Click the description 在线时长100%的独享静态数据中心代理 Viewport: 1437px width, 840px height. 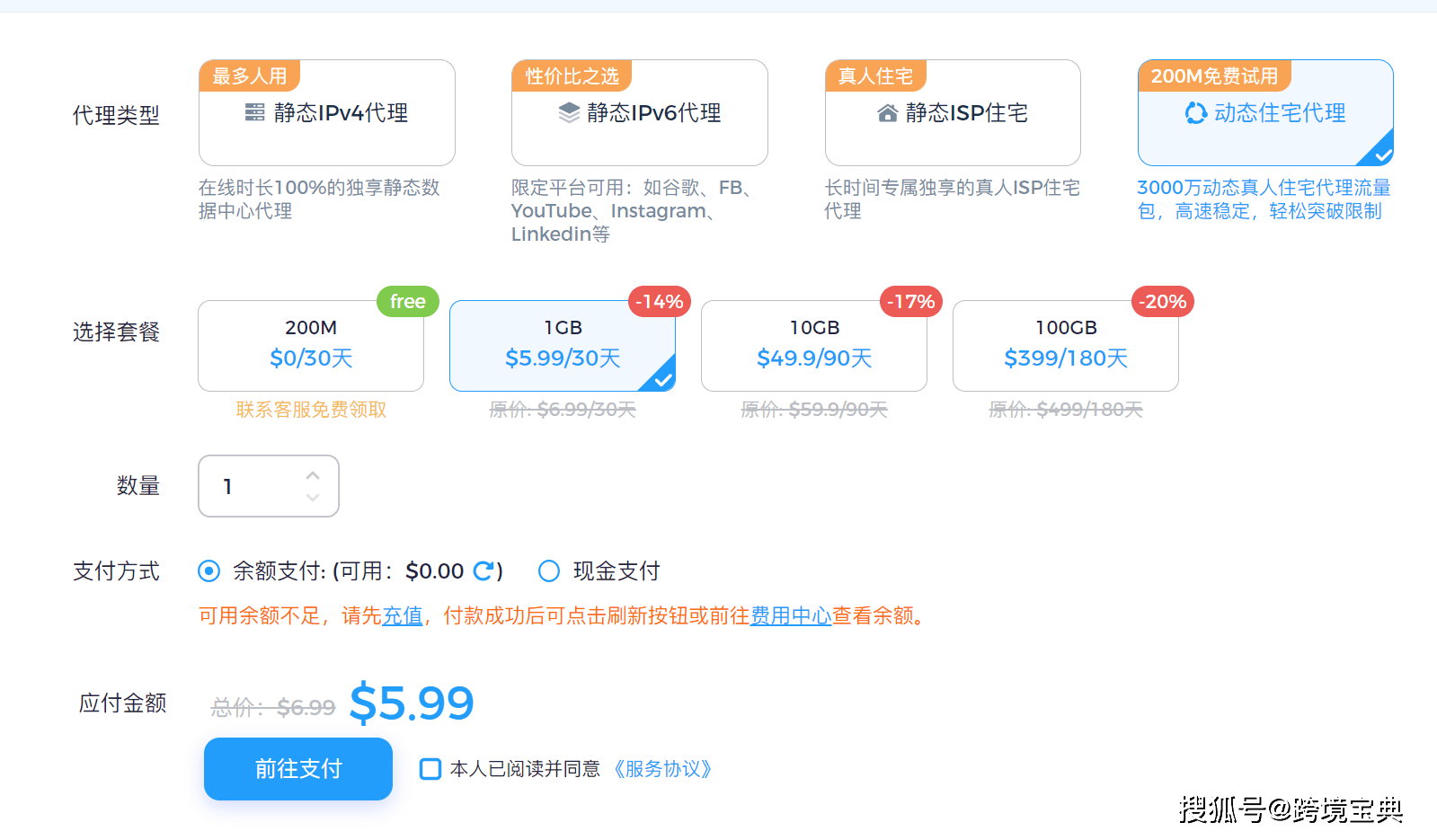coord(319,199)
